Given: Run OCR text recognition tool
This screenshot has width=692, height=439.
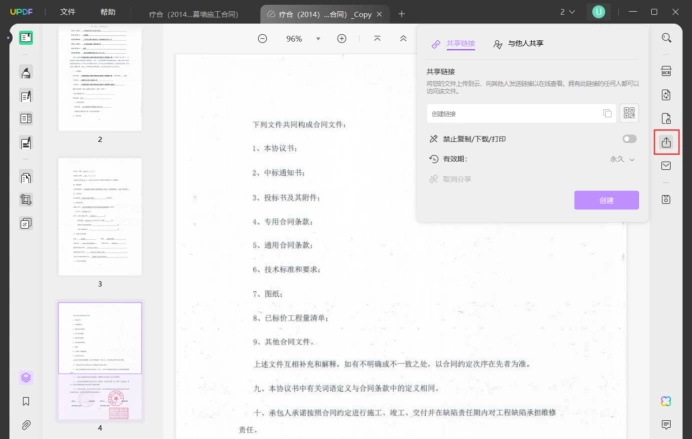Looking at the screenshot, I should coord(666,71).
